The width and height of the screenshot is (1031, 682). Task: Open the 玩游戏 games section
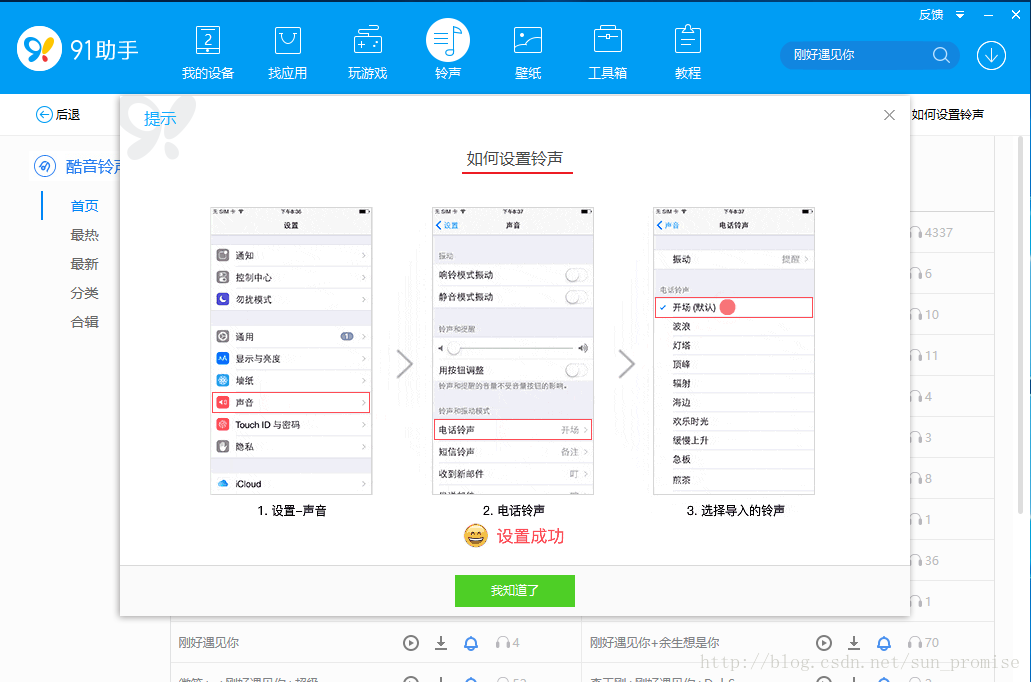(x=368, y=53)
